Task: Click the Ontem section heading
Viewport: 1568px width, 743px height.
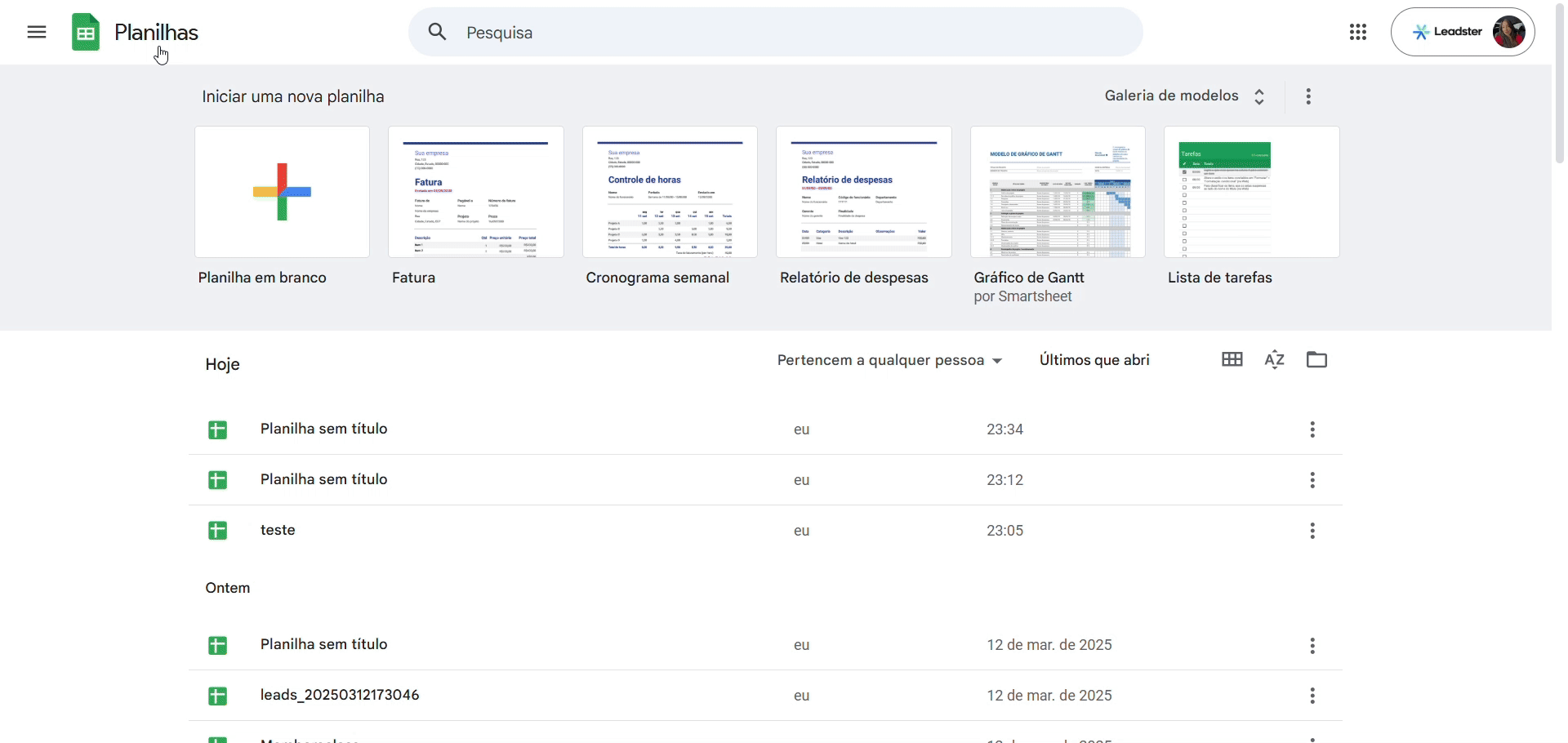Action: [x=228, y=588]
